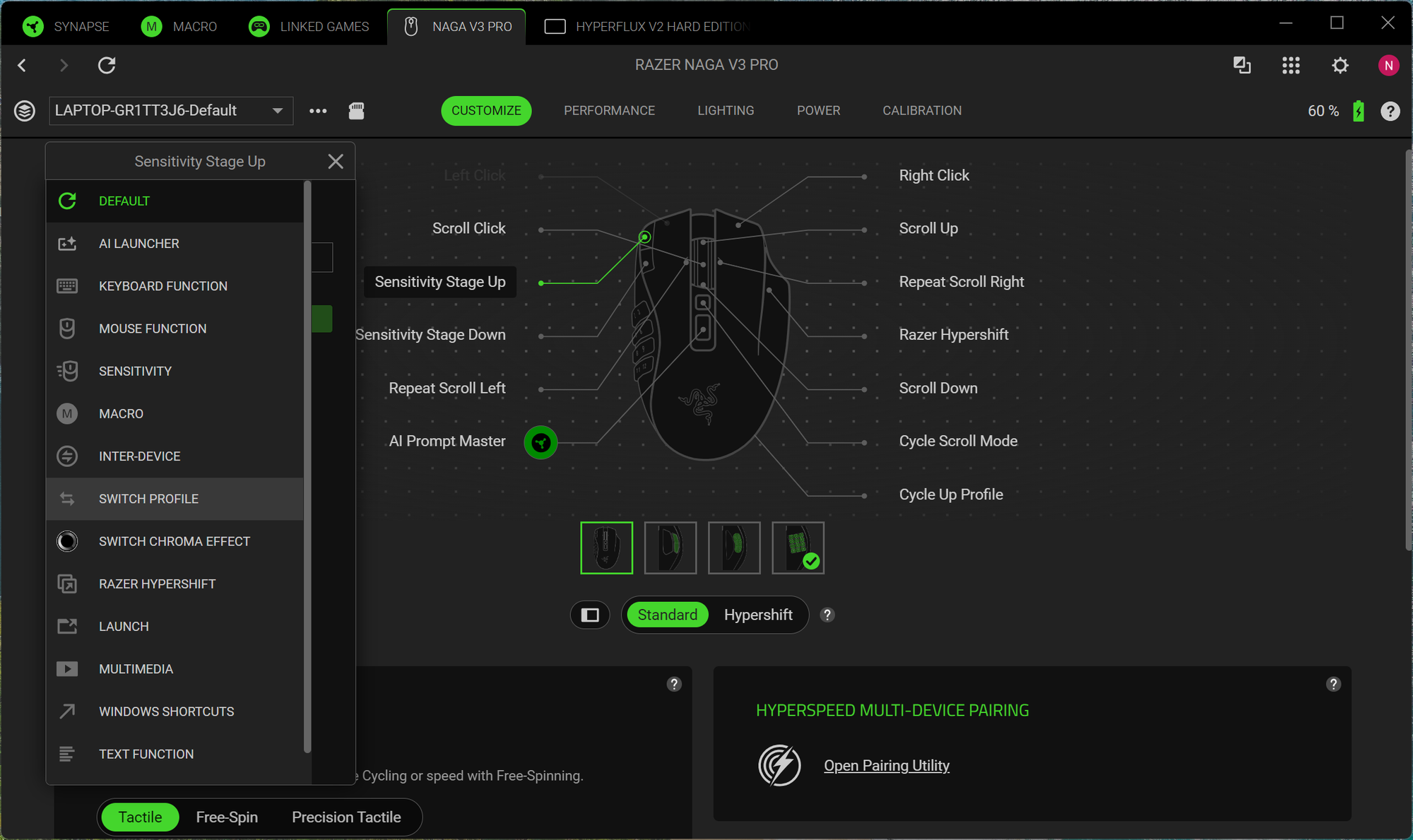
Task: Show the top view mouse thumbnail
Action: pos(606,548)
